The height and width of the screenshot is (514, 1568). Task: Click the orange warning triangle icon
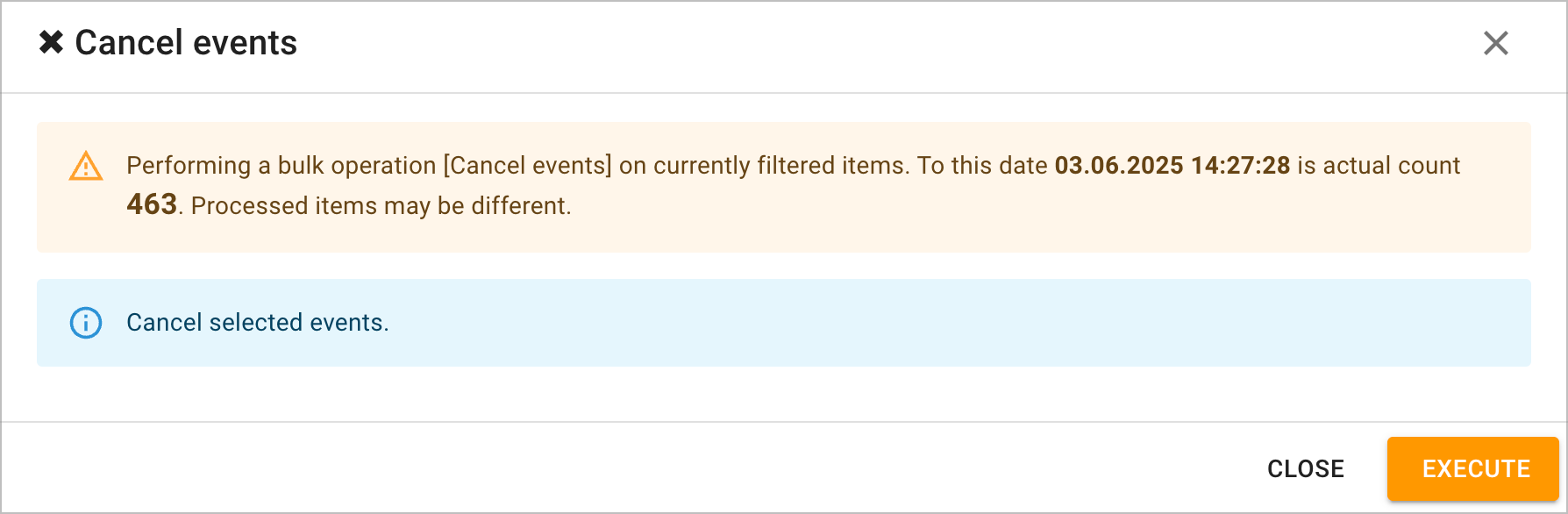(x=86, y=166)
